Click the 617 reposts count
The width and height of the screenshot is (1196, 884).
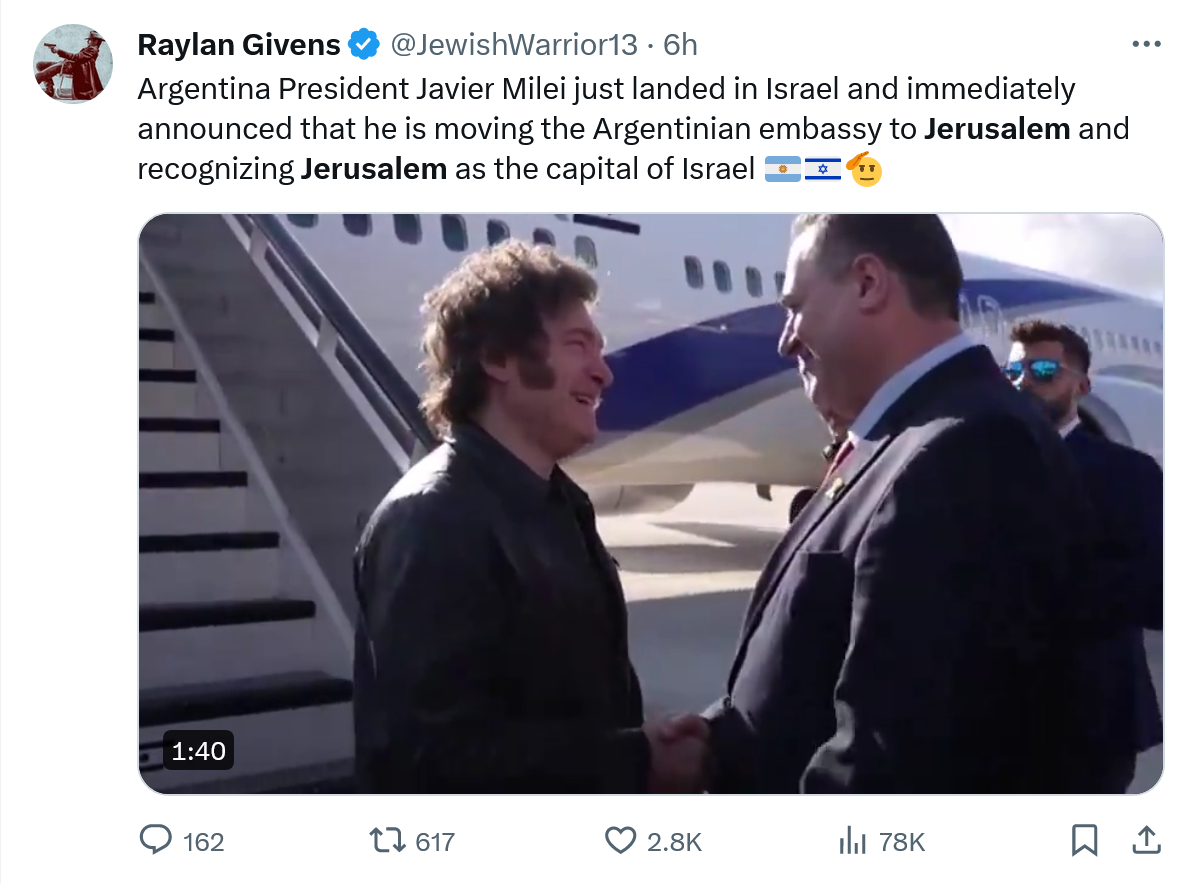[x=435, y=842]
